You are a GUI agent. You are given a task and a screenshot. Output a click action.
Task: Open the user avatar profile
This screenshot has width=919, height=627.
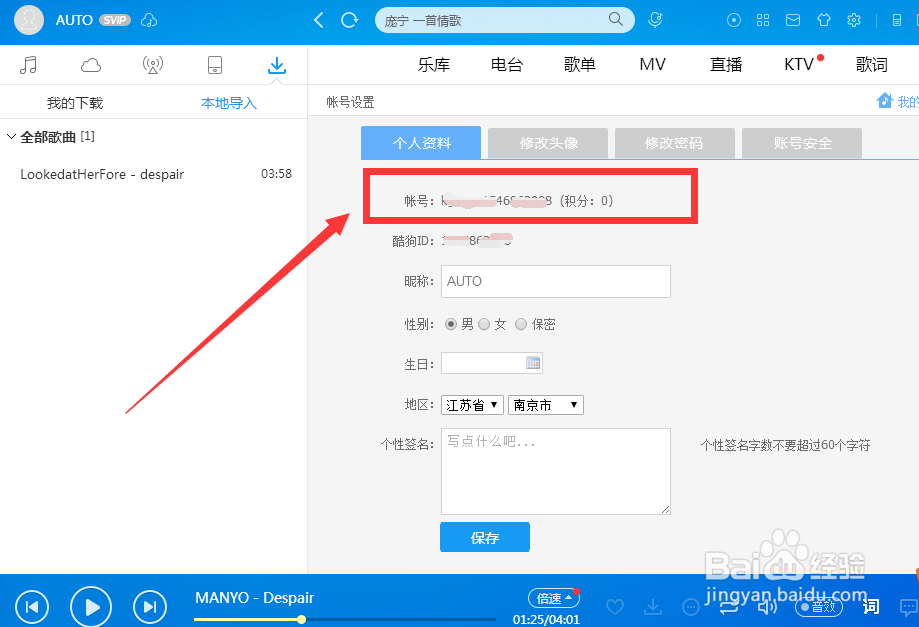(x=29, y=20)
